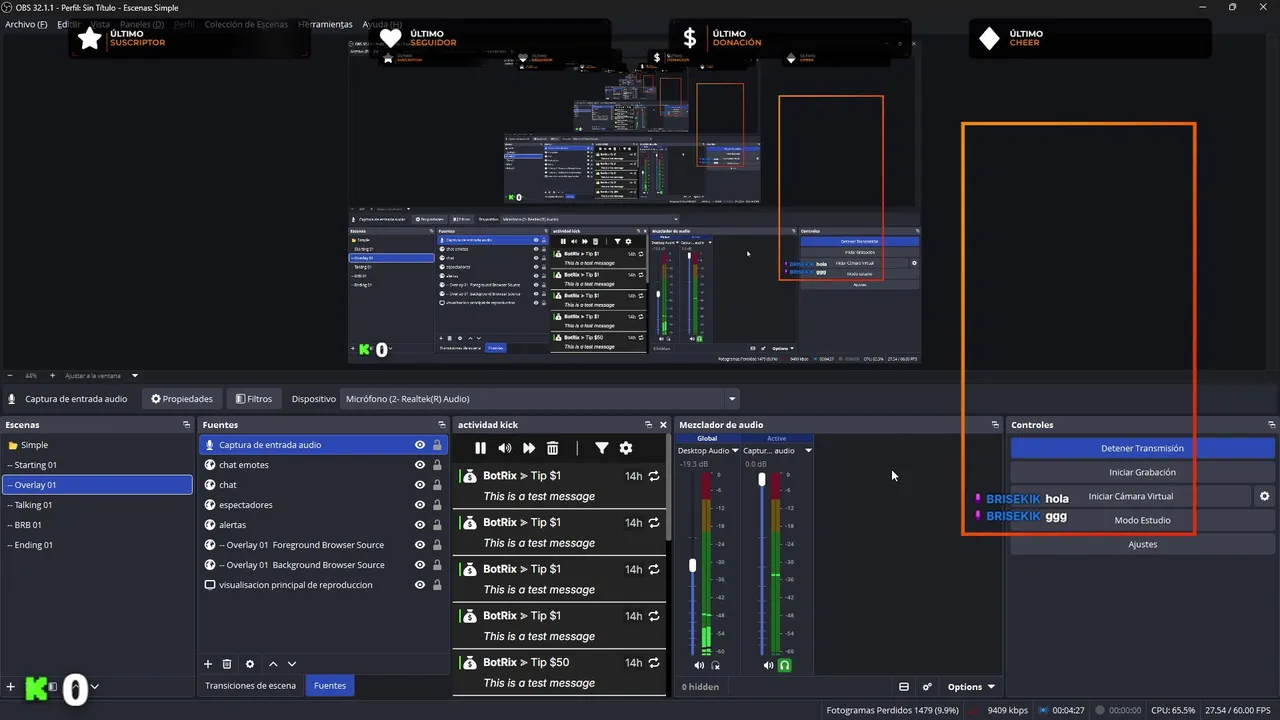Pause the actividad kick feed

(480, 448)
